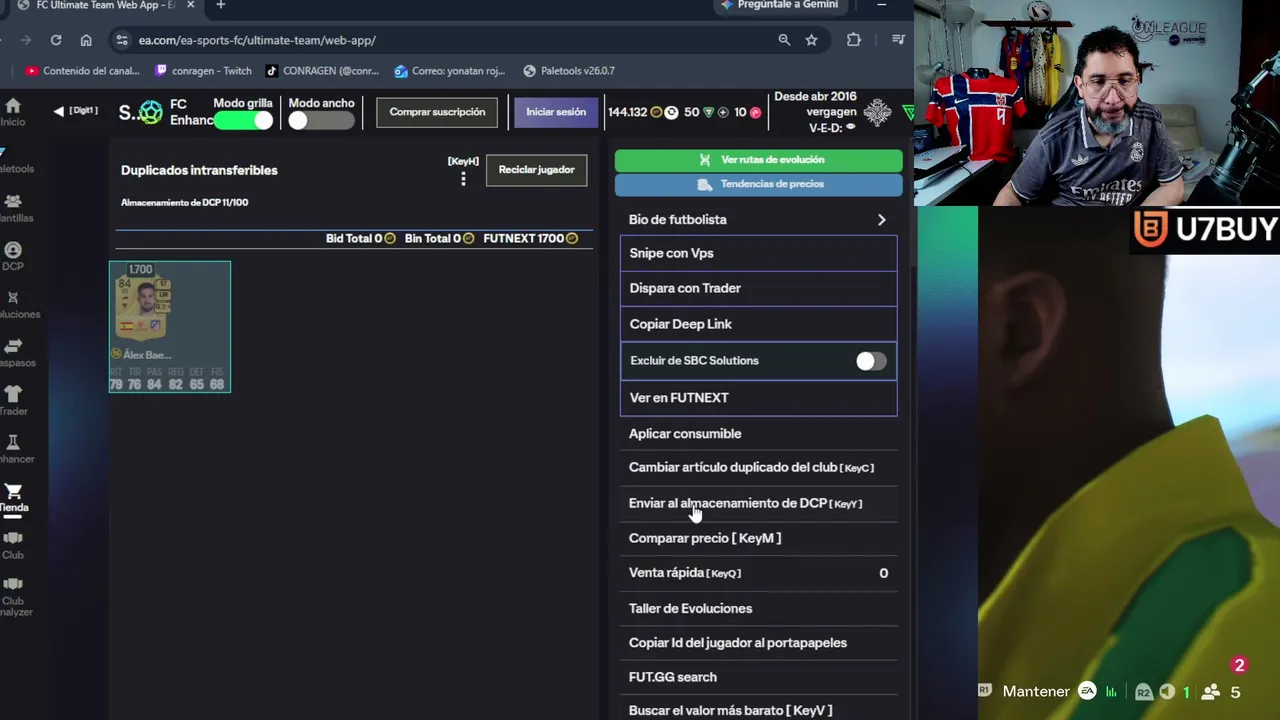1280x720 pixels.
Task: Click the FC Enhancer soccer ball logo
Action: coord(150,112)
